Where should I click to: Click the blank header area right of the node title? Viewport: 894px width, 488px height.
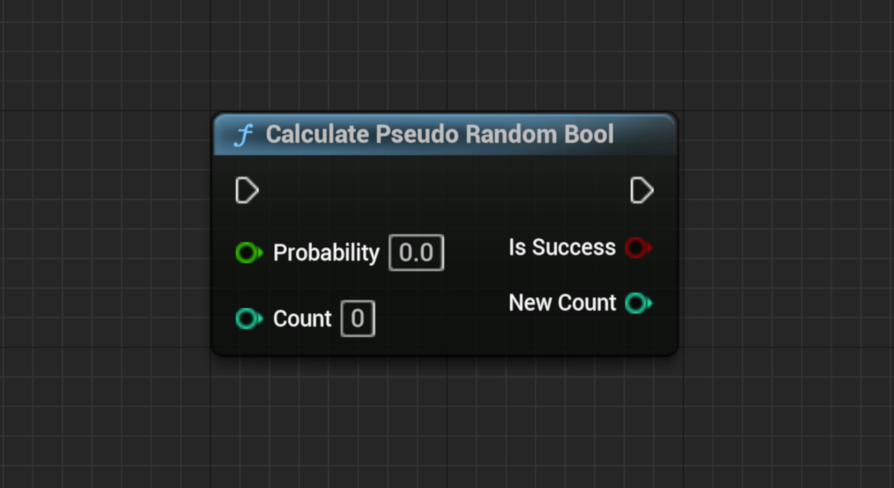645,135
